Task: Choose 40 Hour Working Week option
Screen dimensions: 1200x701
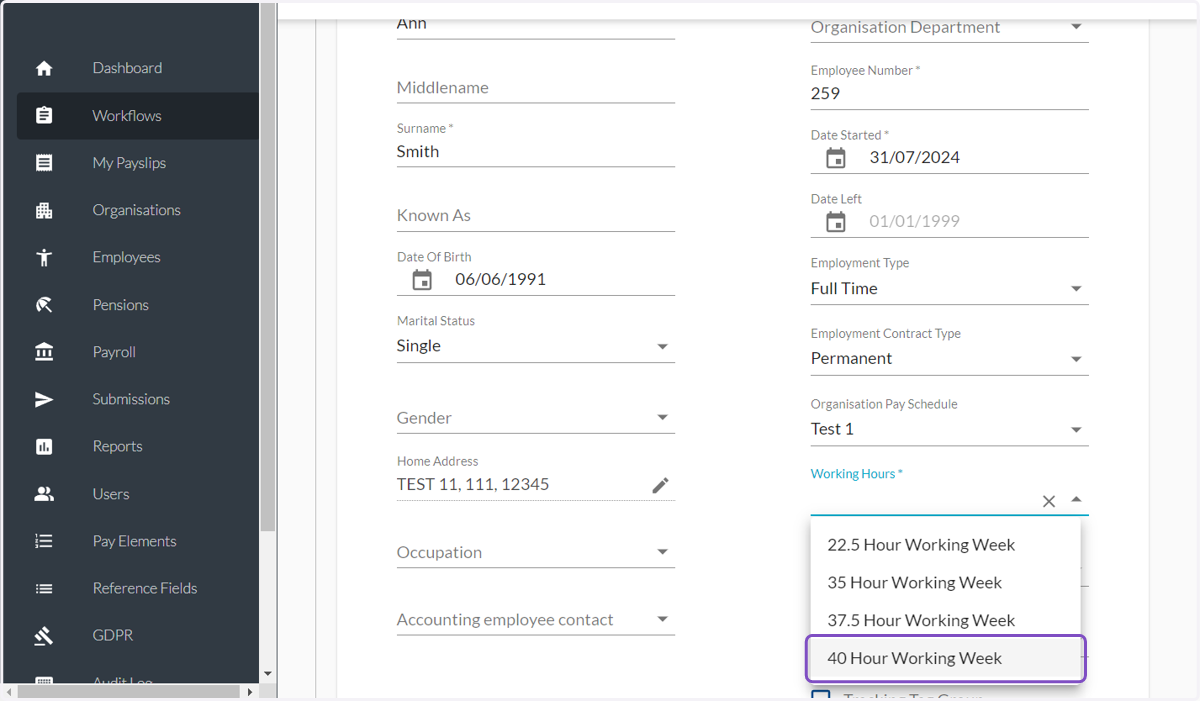Action: point(946,659)
